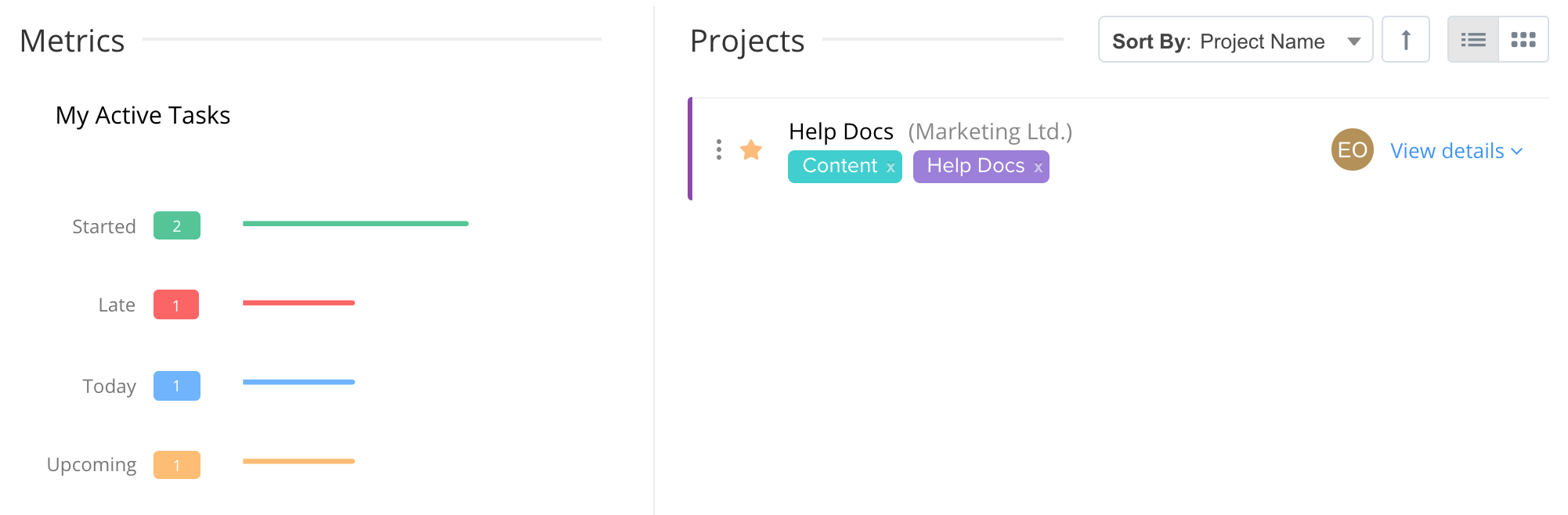The width and height of the screenshot is (1568, 515).
Task: Click the Late count badge
Action: [176, 304]
